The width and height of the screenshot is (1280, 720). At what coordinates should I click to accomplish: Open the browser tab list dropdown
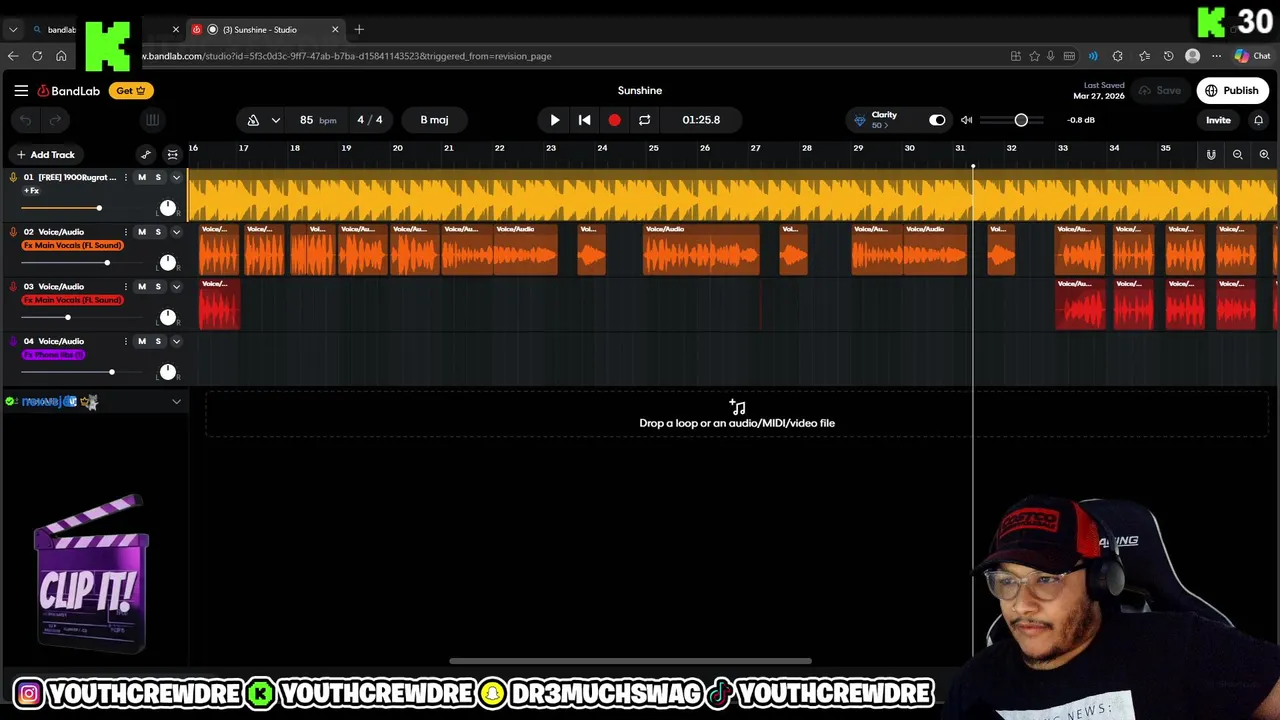(x=13, y=30)
